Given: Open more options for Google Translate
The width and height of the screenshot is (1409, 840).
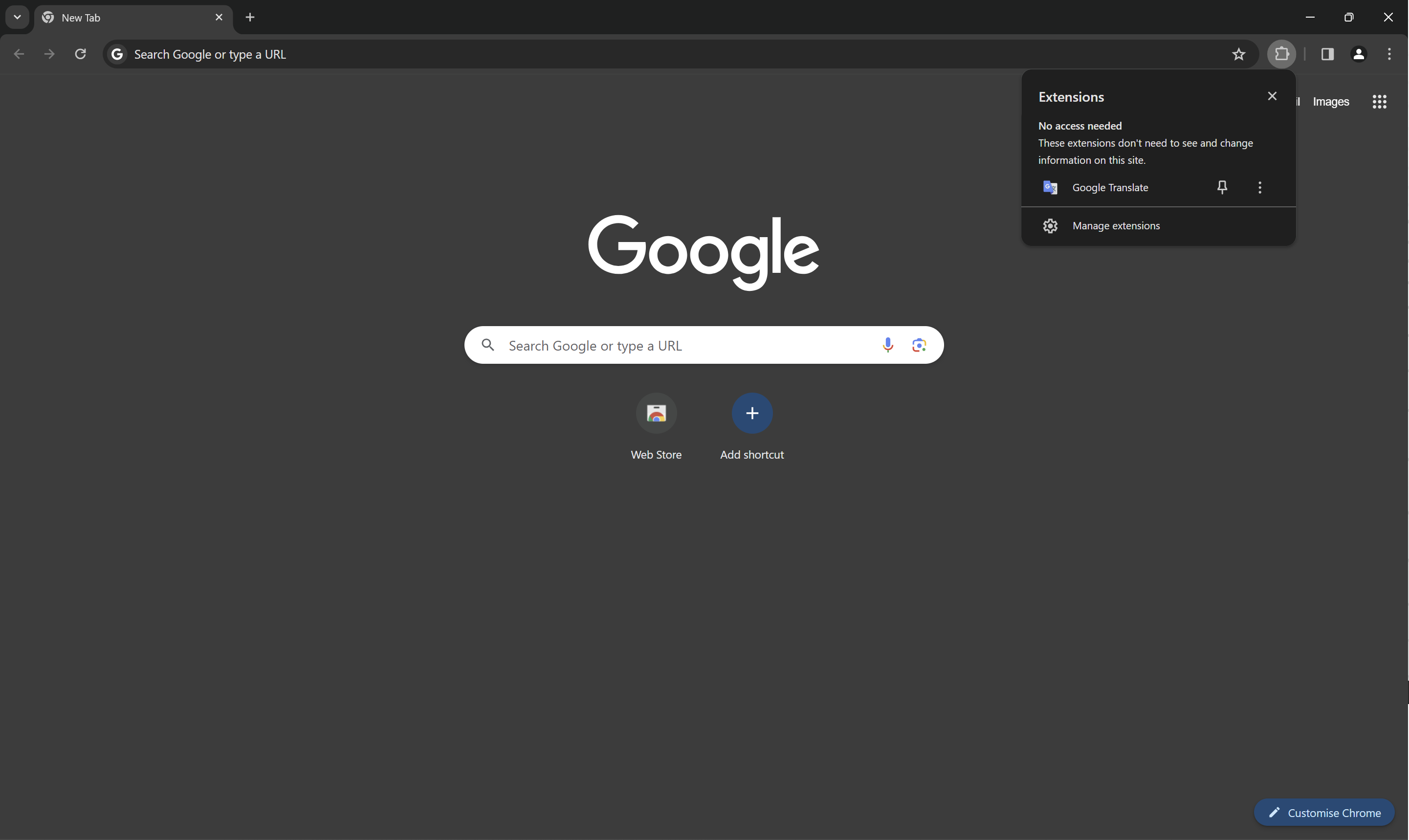Looking at the screenshot, I should (x=1259, y=187).
